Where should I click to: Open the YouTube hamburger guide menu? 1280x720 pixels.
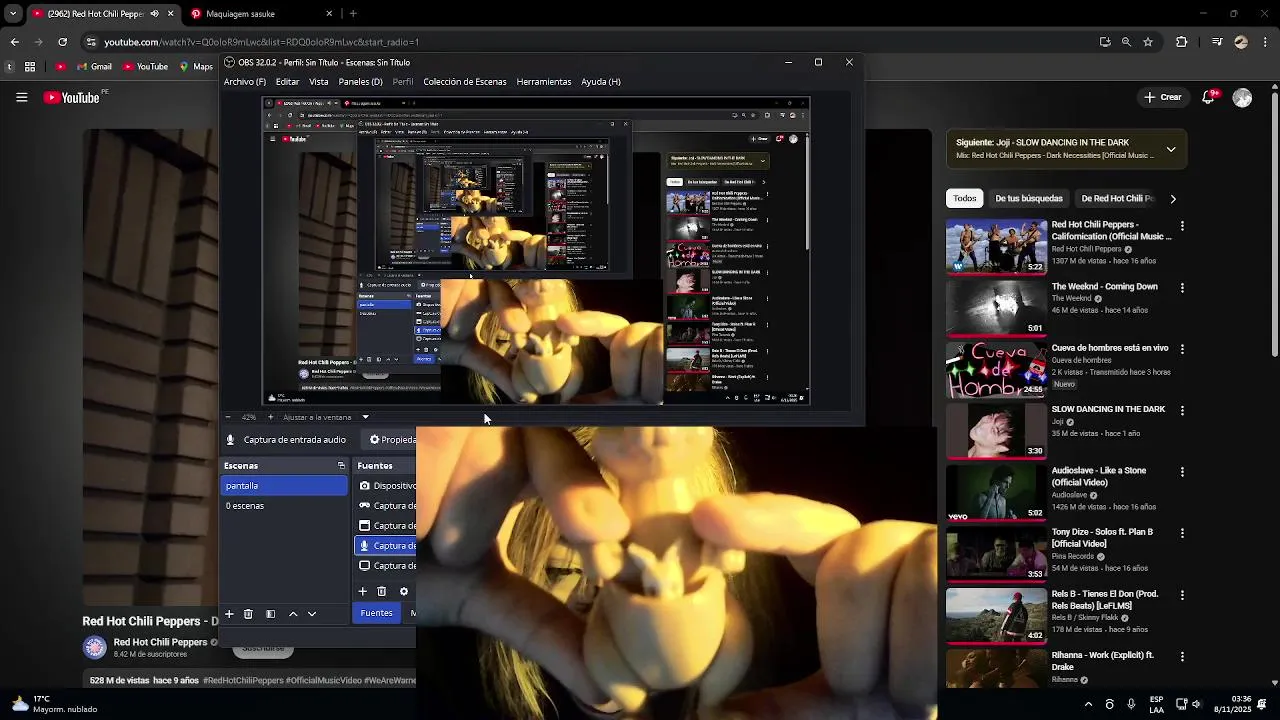click(21, 97)
